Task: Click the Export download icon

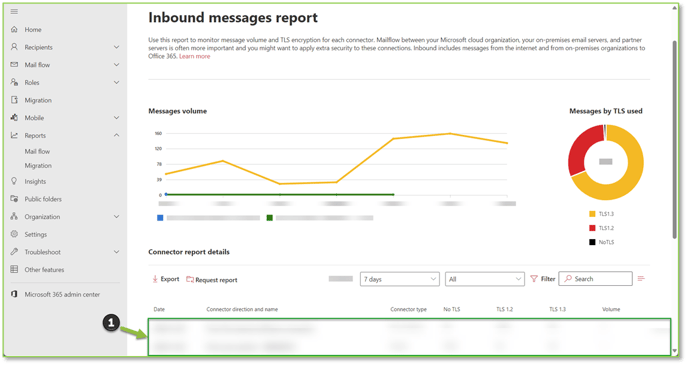Action: (155, 279)
